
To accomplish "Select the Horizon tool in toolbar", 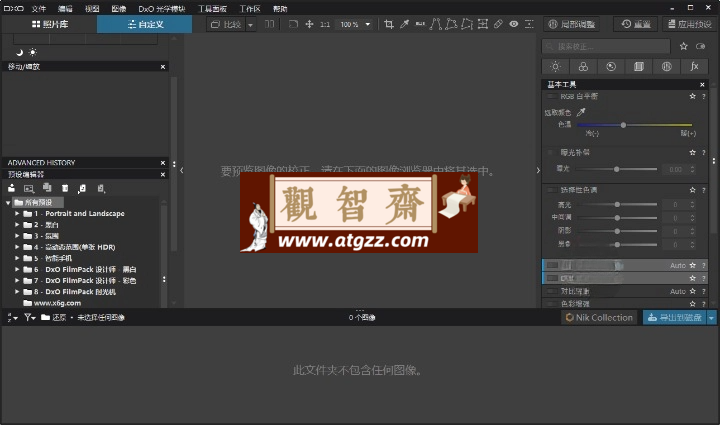I will point(420,24).
